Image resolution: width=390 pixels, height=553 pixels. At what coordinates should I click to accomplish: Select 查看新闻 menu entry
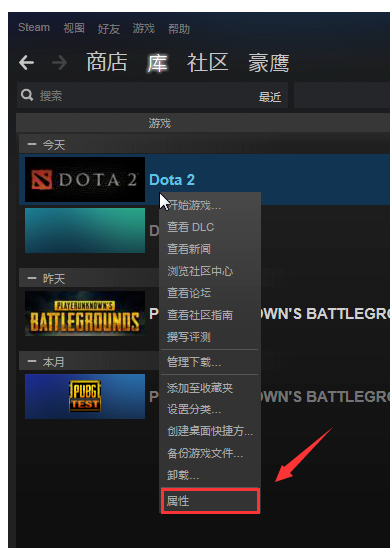(210, 249)
